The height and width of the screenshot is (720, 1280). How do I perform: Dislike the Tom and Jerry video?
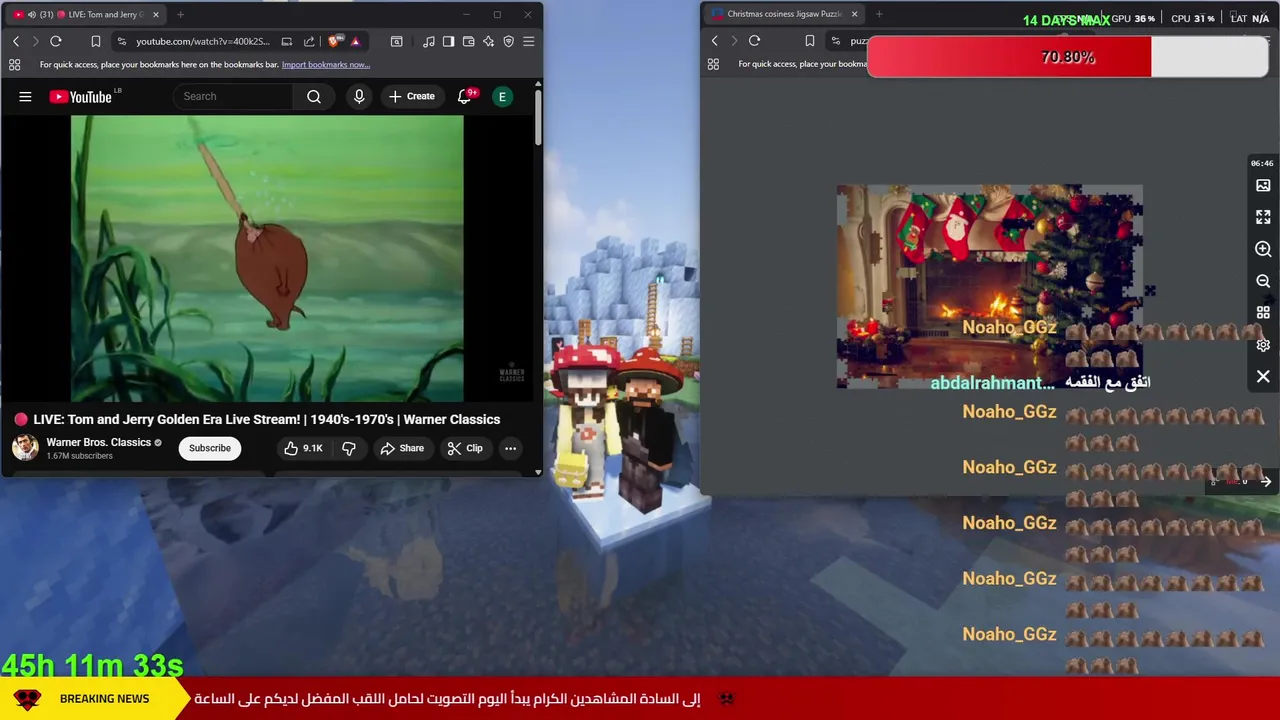tap(349, 448)
